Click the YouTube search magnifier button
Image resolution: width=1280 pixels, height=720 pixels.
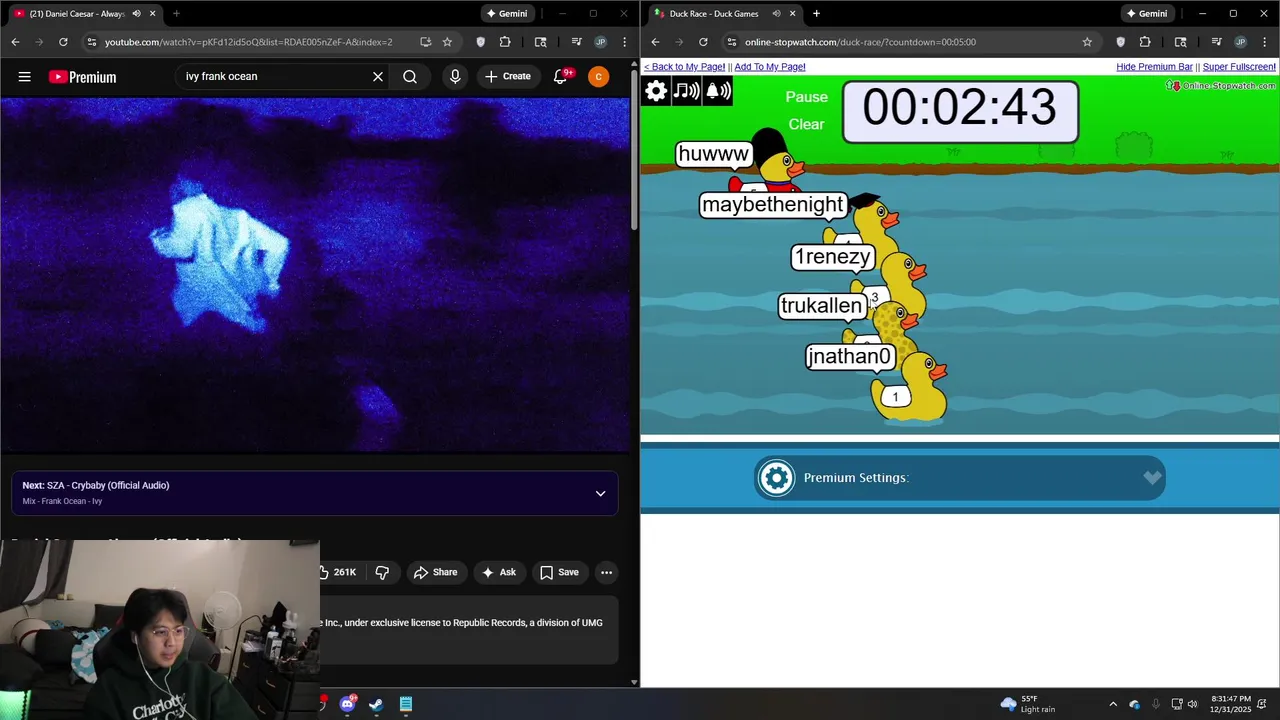pyautogui.click(x=410, y=77)
